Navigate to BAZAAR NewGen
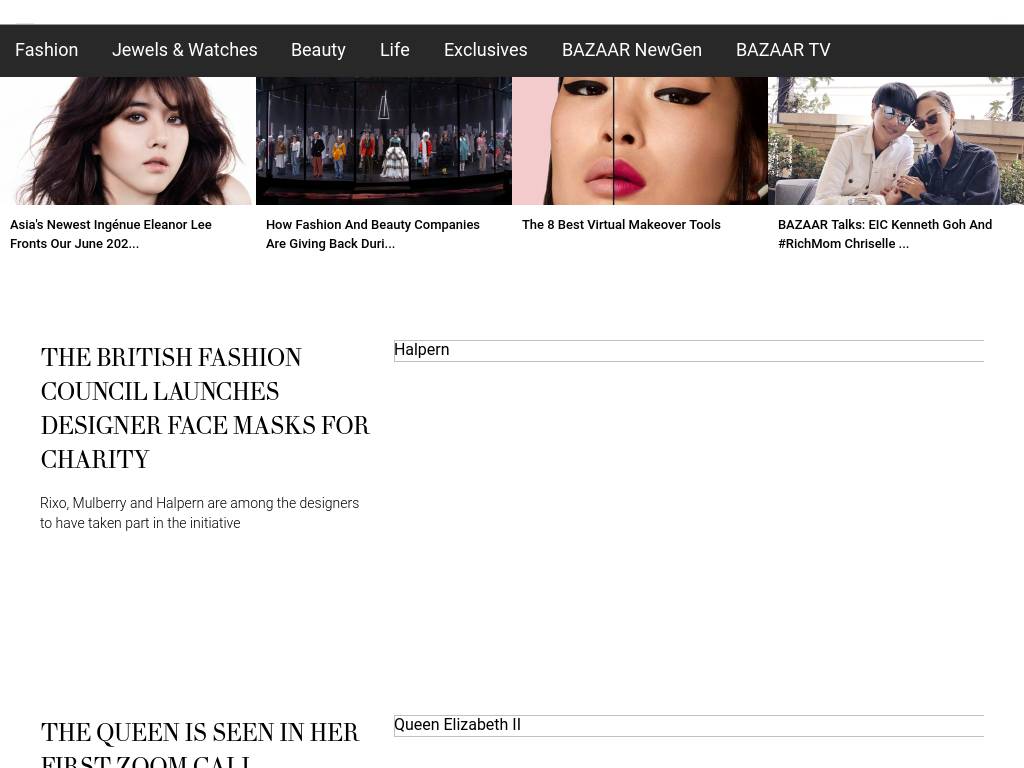The height and width of the screenshot is (768, 1024). pyautogui.click(x=631, y=50)
